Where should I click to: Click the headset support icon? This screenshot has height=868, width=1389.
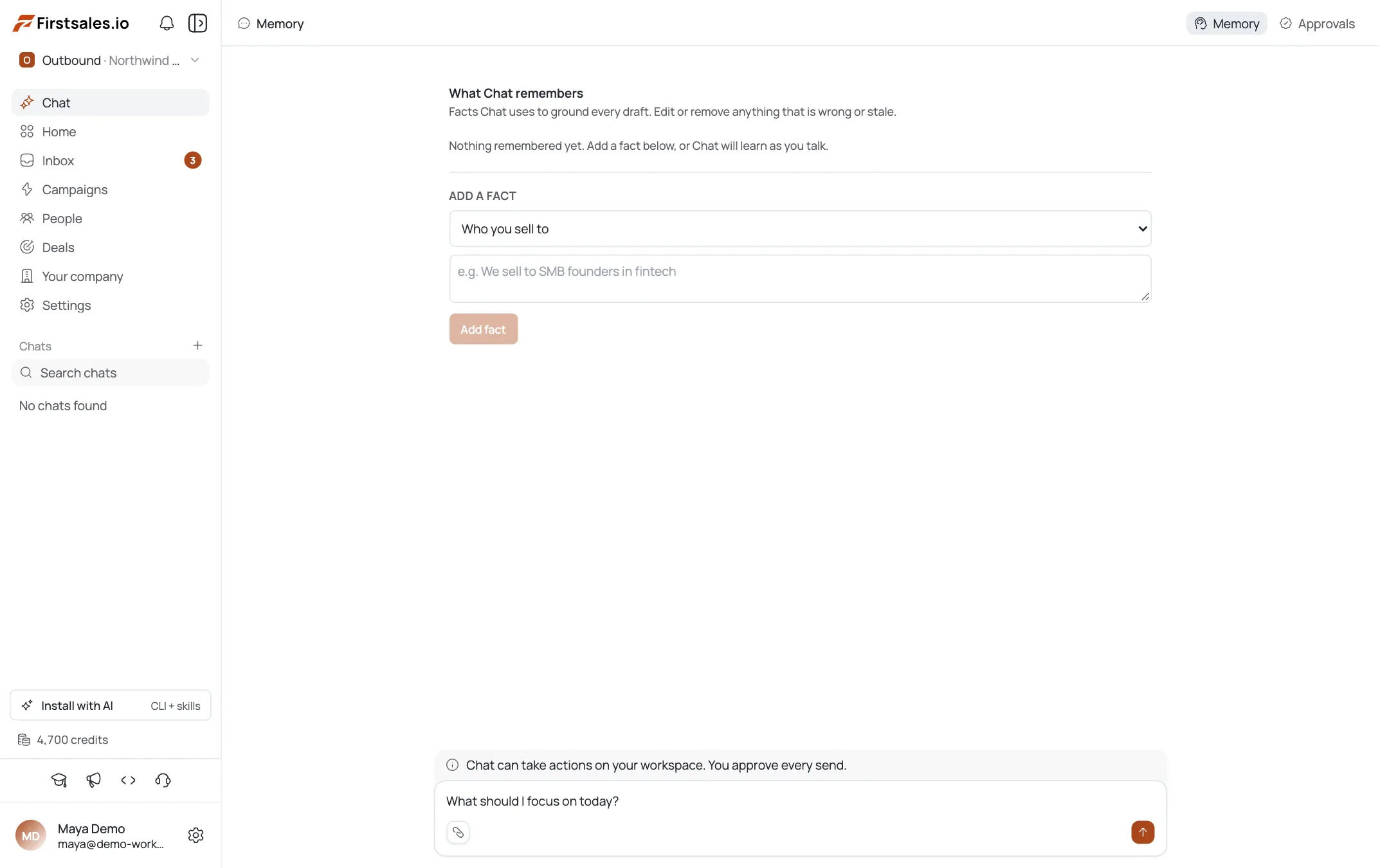[163, 780]
